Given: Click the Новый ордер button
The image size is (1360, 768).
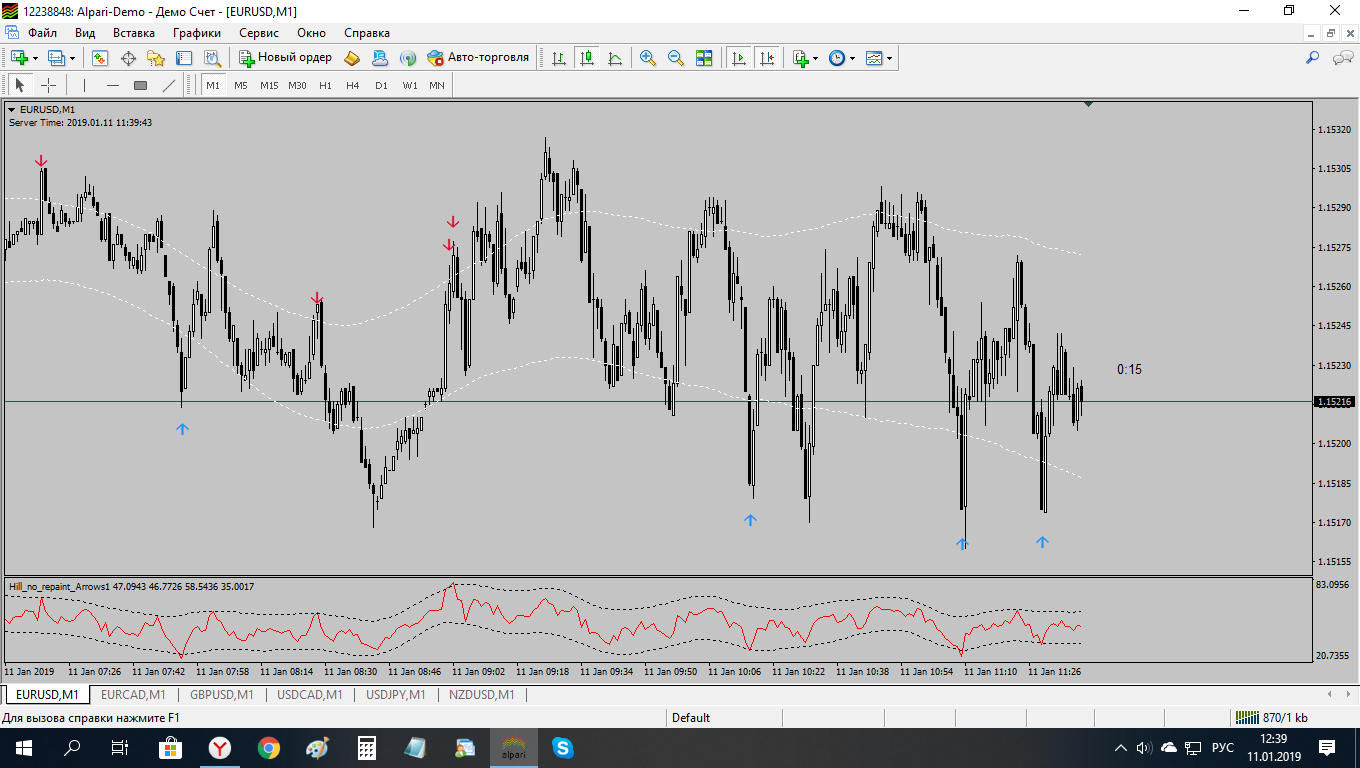Looking at the screenshot, I should click(285, 58).
